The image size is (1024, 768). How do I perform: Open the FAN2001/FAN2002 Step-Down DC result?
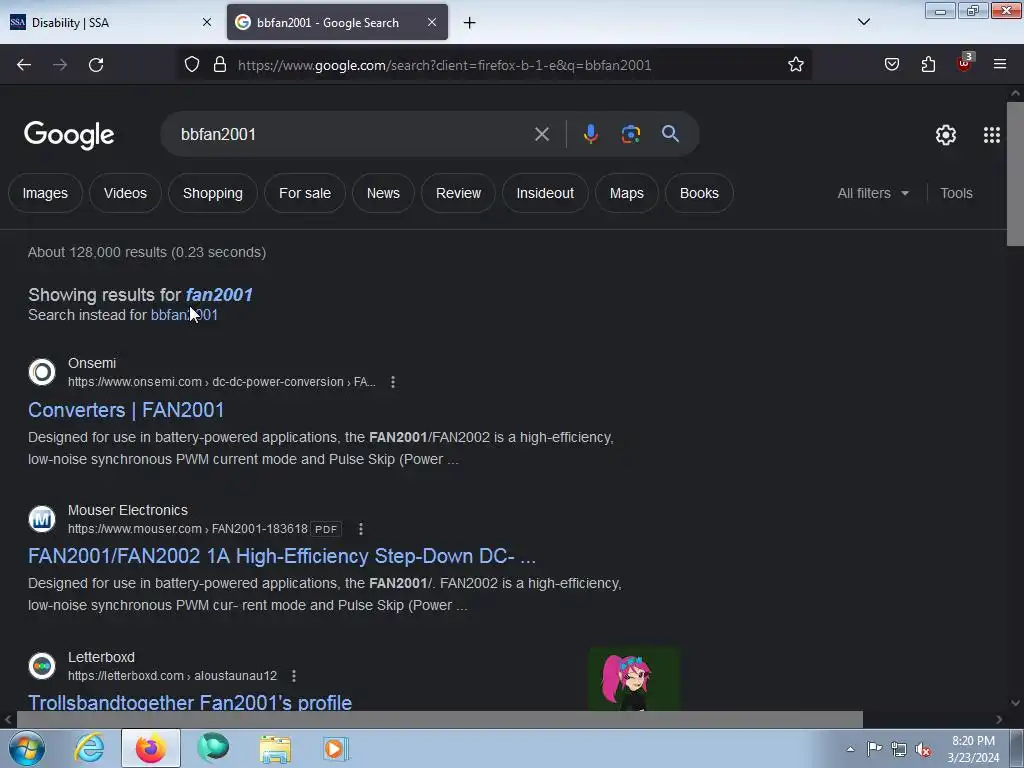tap(282, 556)
